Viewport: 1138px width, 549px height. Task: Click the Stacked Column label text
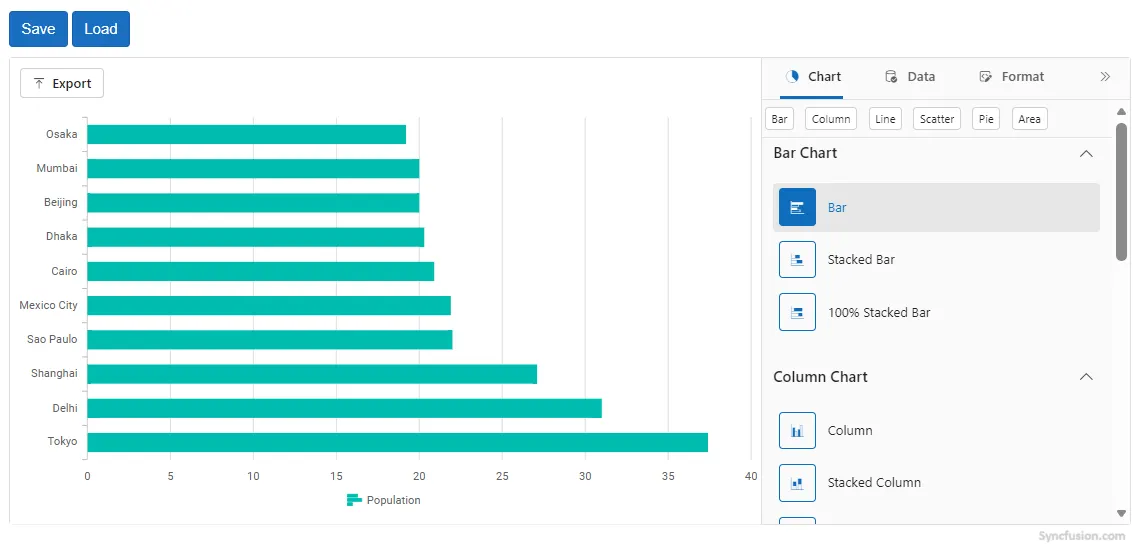[x=875, y=483]
